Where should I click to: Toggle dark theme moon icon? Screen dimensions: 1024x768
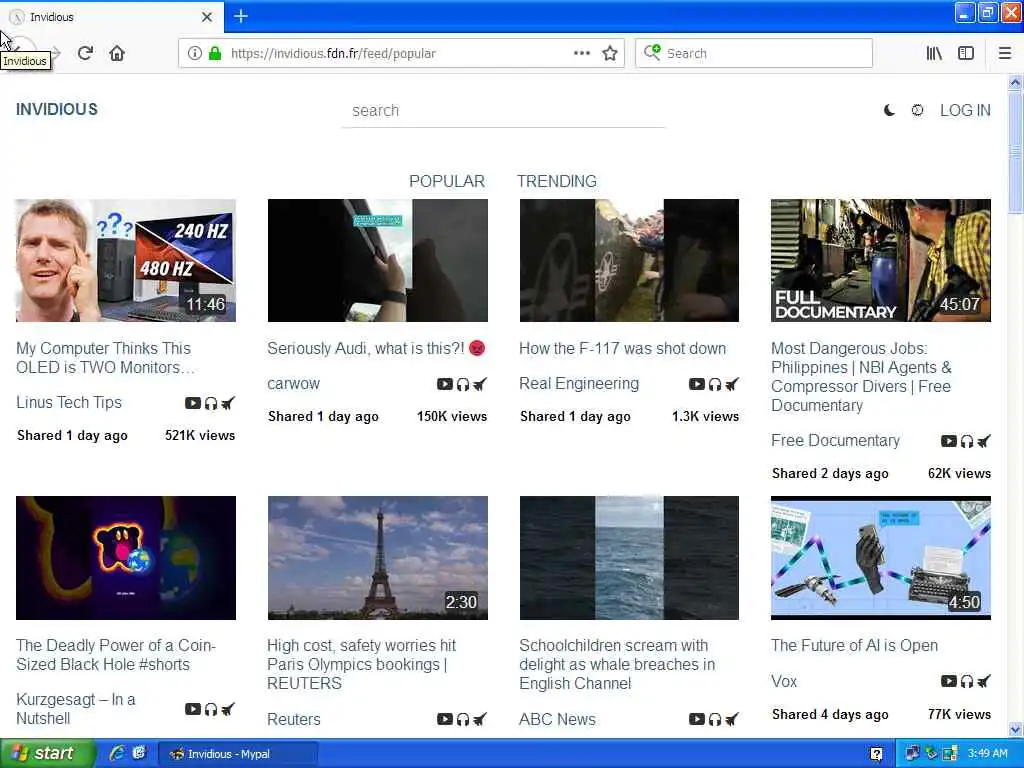pos(889,110)
